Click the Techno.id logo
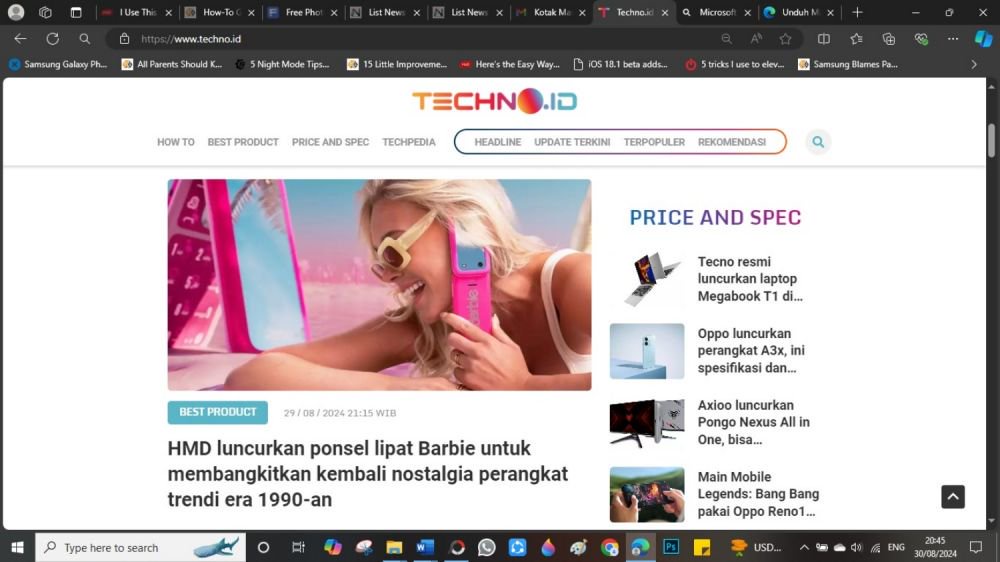The height and width of the screenshot is (562, 1000). click(495, 101)
